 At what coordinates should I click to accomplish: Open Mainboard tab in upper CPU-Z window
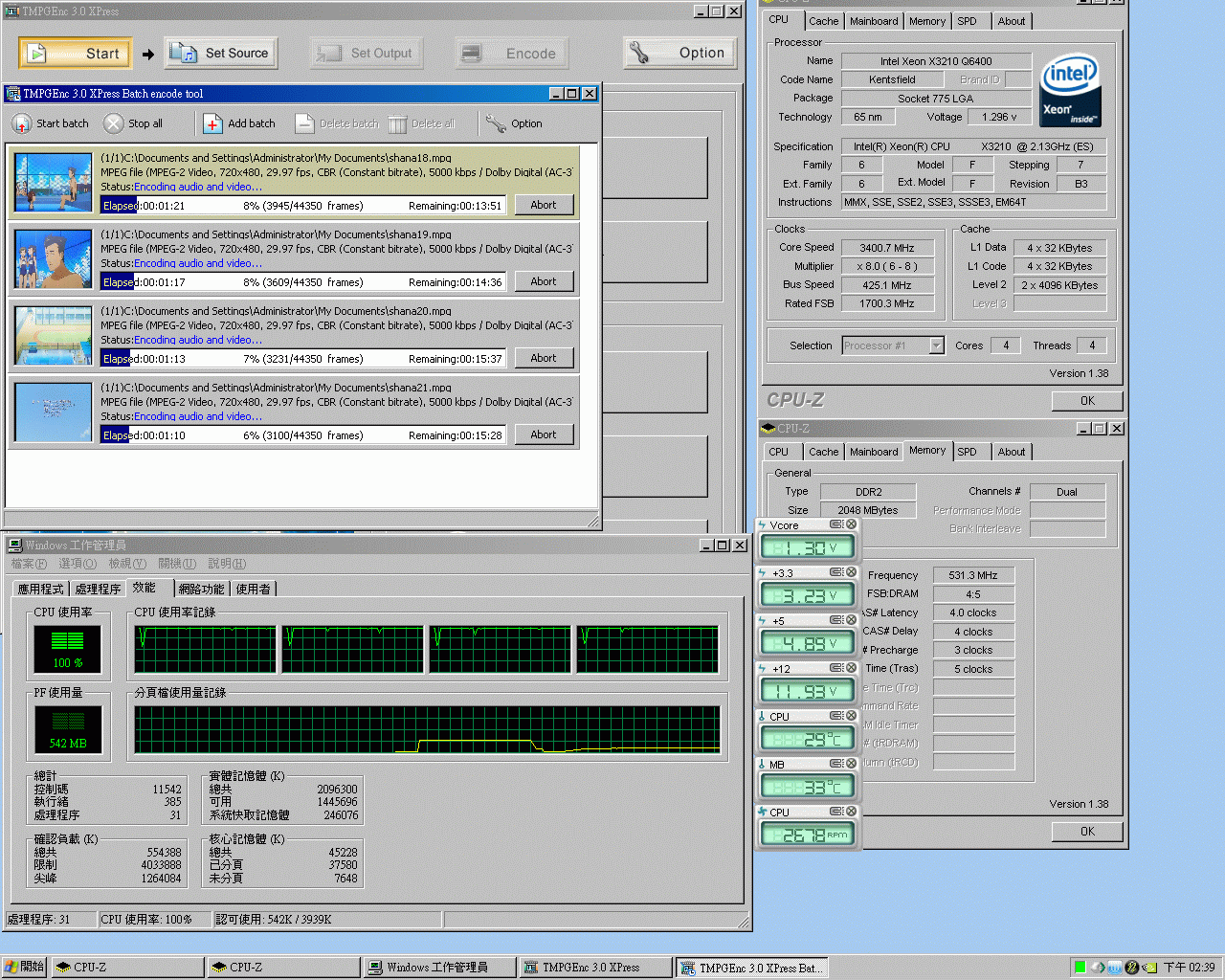tap(874, 21)
